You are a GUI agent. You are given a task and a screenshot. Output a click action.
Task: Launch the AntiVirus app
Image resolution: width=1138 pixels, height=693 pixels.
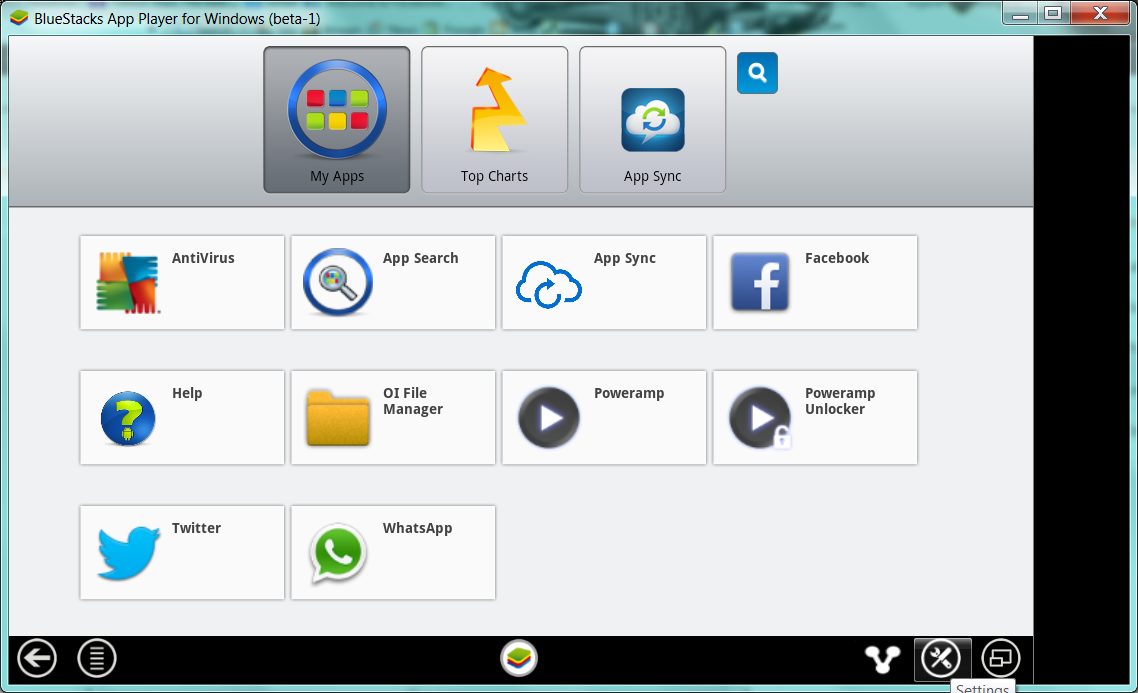pyautogui.click(x=182, y=282)
